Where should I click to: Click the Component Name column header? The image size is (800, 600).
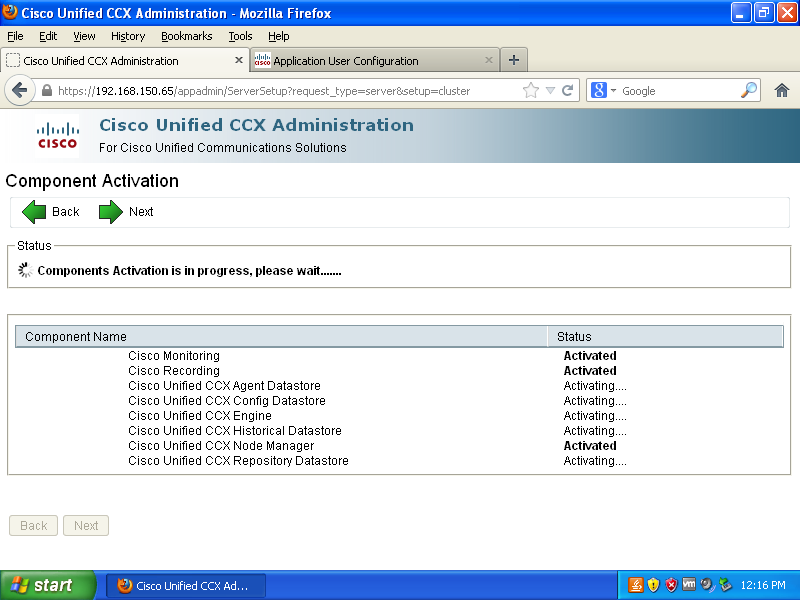pos(281,337)
